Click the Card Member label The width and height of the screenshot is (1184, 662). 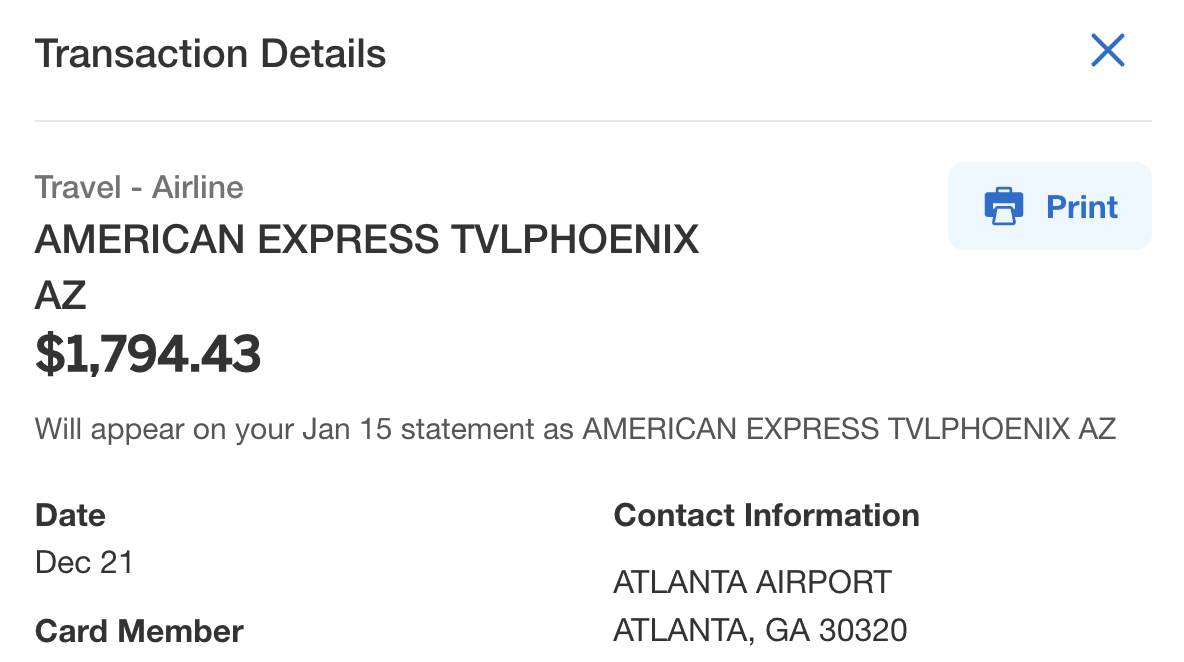139,631
